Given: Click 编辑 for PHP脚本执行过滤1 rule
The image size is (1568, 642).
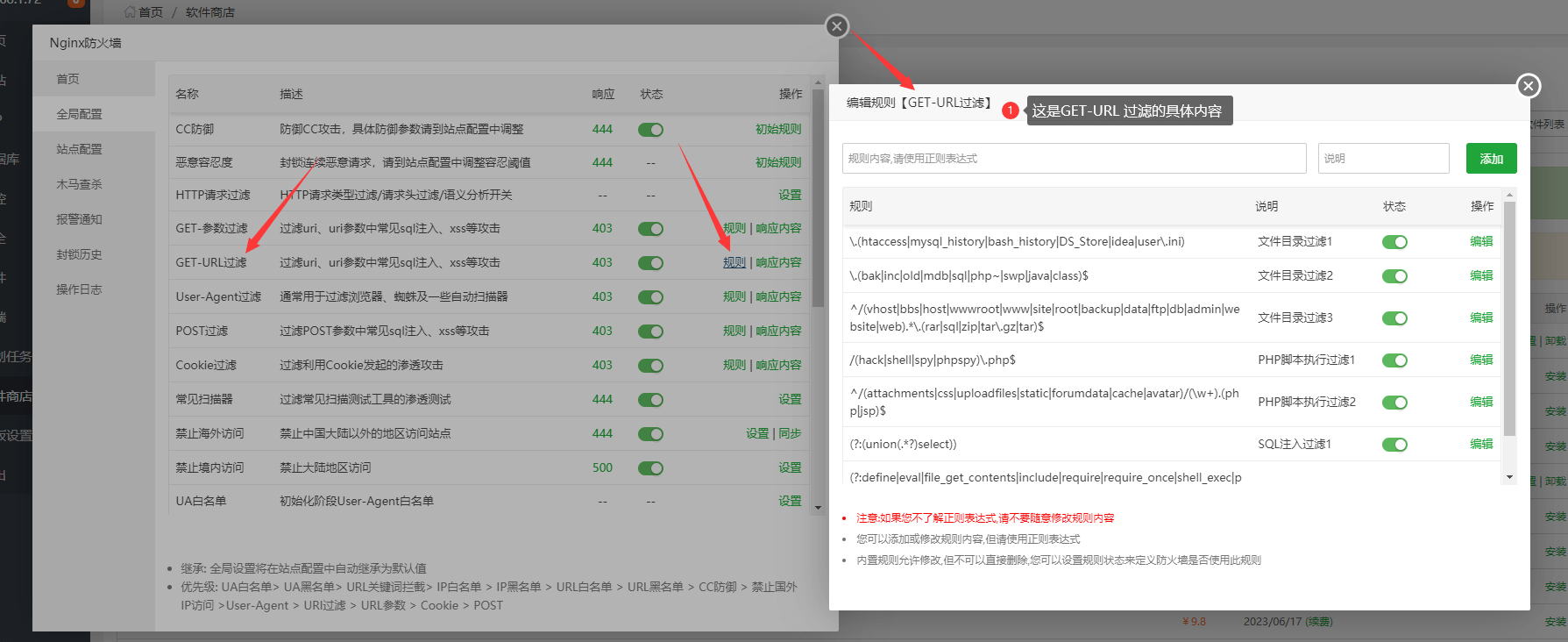Looking at the screenshot, I should (x=1481, y=360).
